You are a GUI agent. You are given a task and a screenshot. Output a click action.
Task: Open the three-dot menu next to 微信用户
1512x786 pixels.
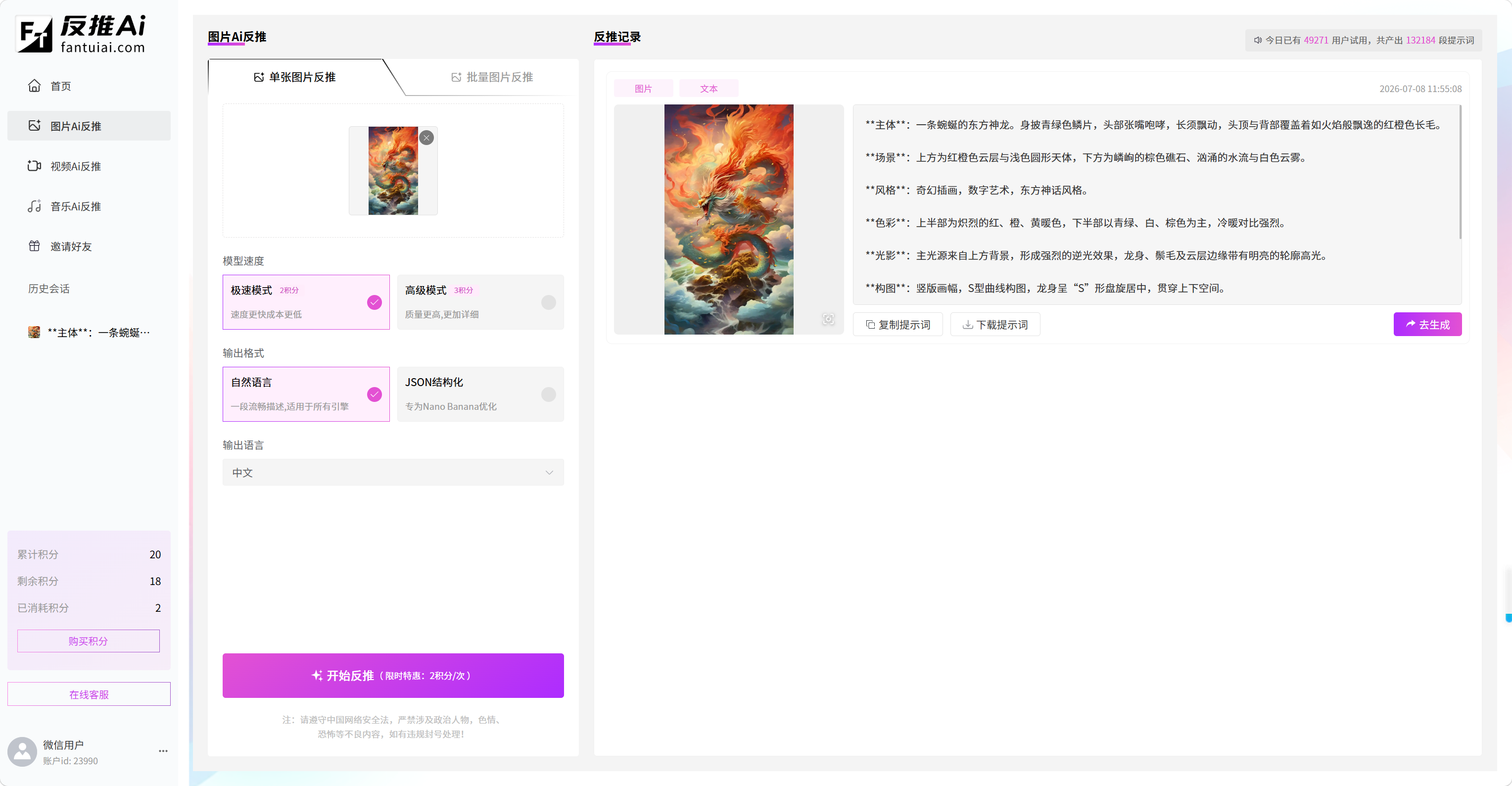click(163, 751)
